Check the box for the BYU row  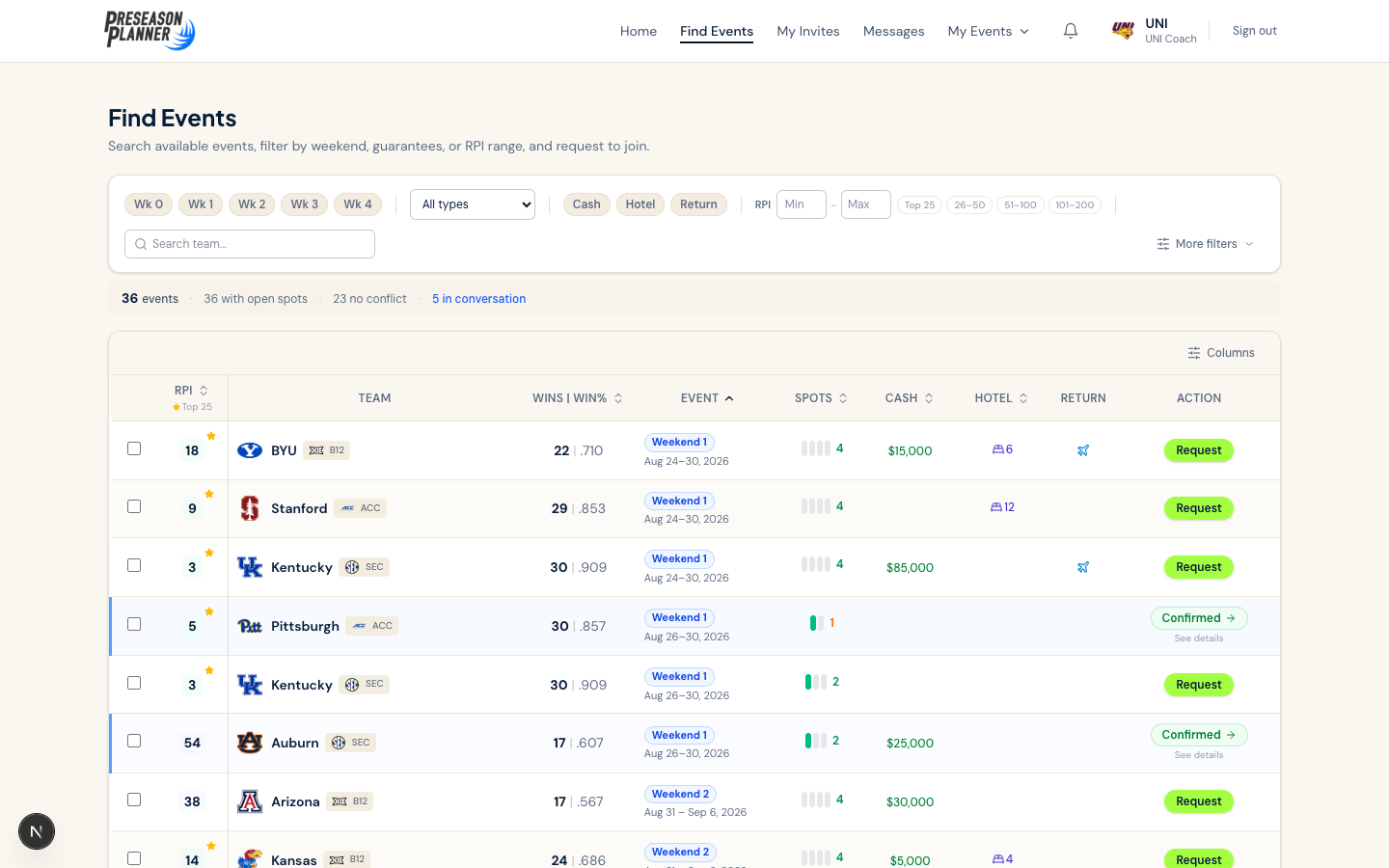(x=134, y=448)
